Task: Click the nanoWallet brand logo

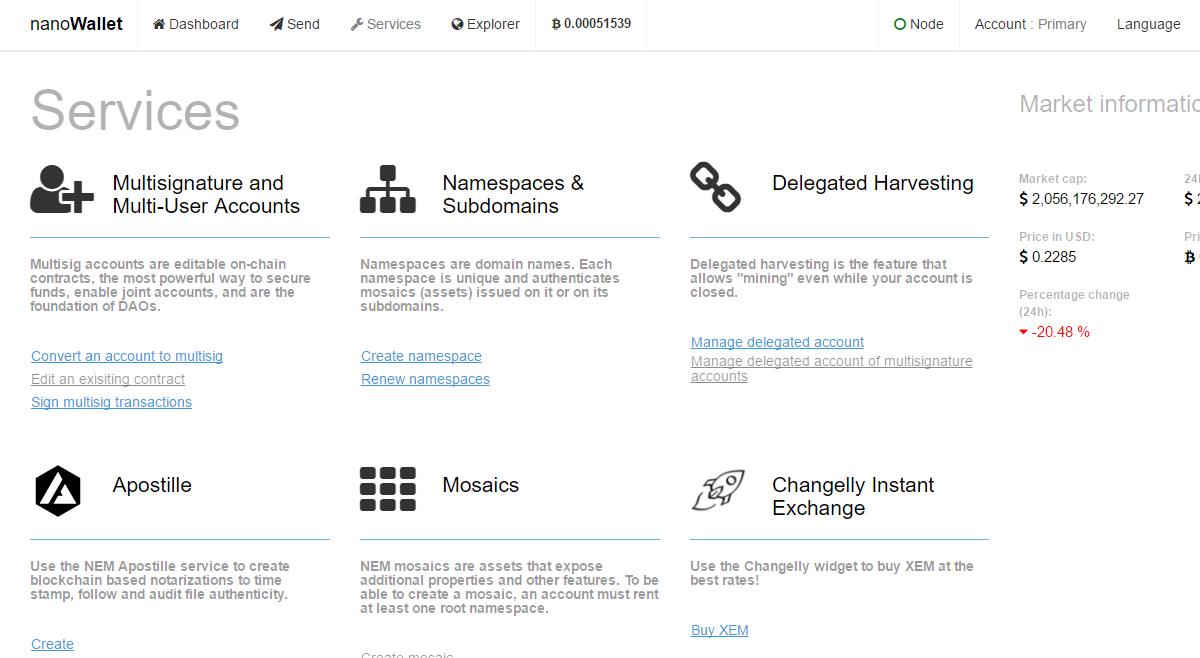Action: [76, 24]
